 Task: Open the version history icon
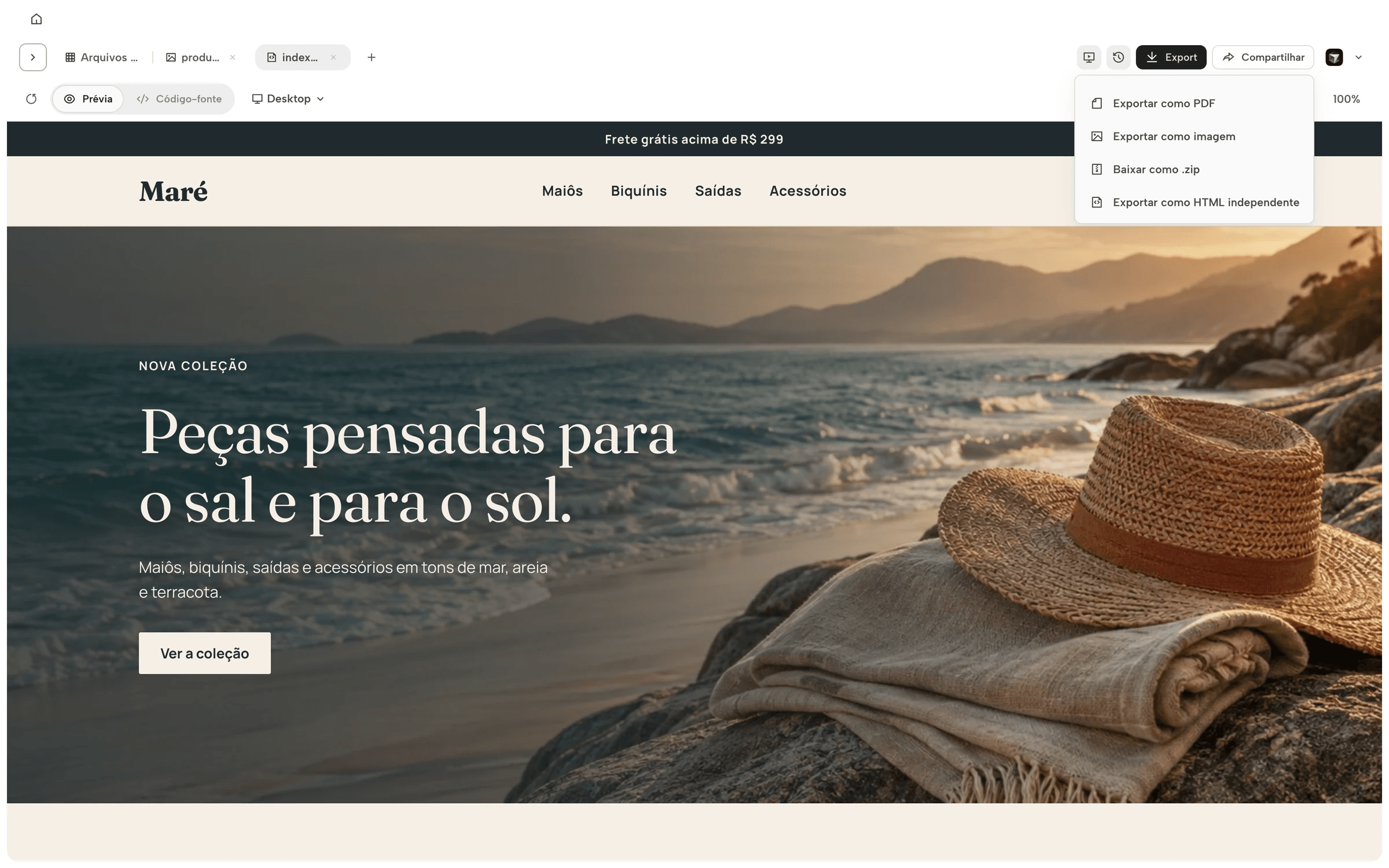coord(1118,57)
